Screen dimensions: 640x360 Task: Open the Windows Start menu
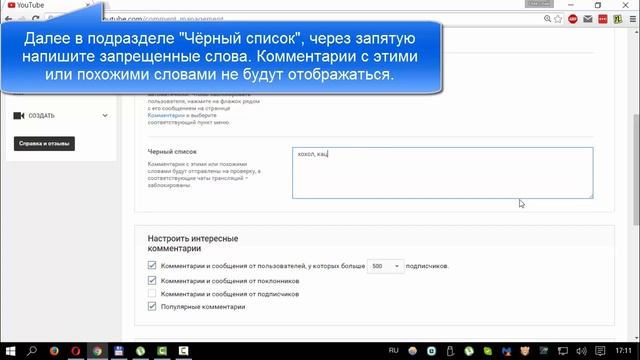[x=10, y=351]
